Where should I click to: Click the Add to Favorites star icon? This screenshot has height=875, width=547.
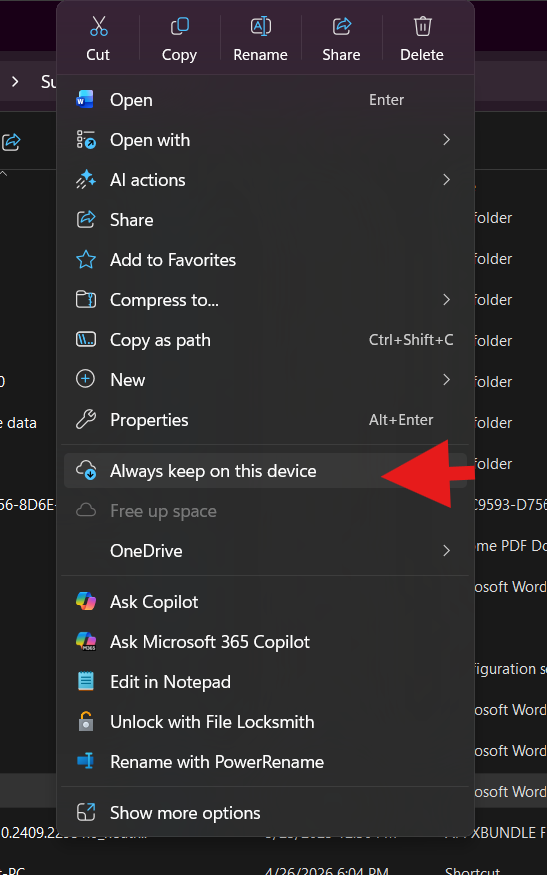coord(85,260)
